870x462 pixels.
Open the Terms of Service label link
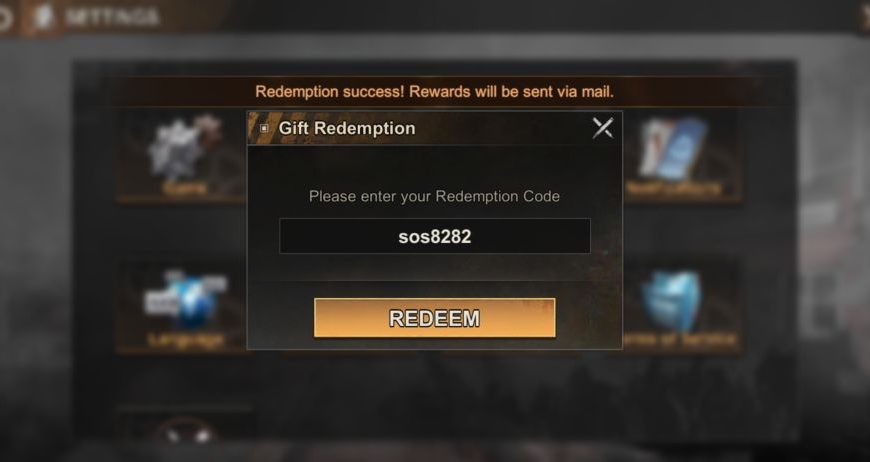pyautogui.click(x=679, y=339)
